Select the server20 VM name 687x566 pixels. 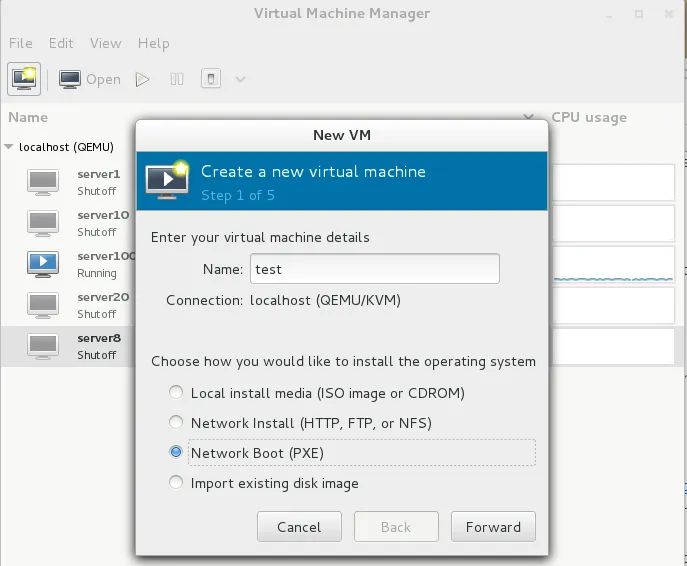[103, 297]
